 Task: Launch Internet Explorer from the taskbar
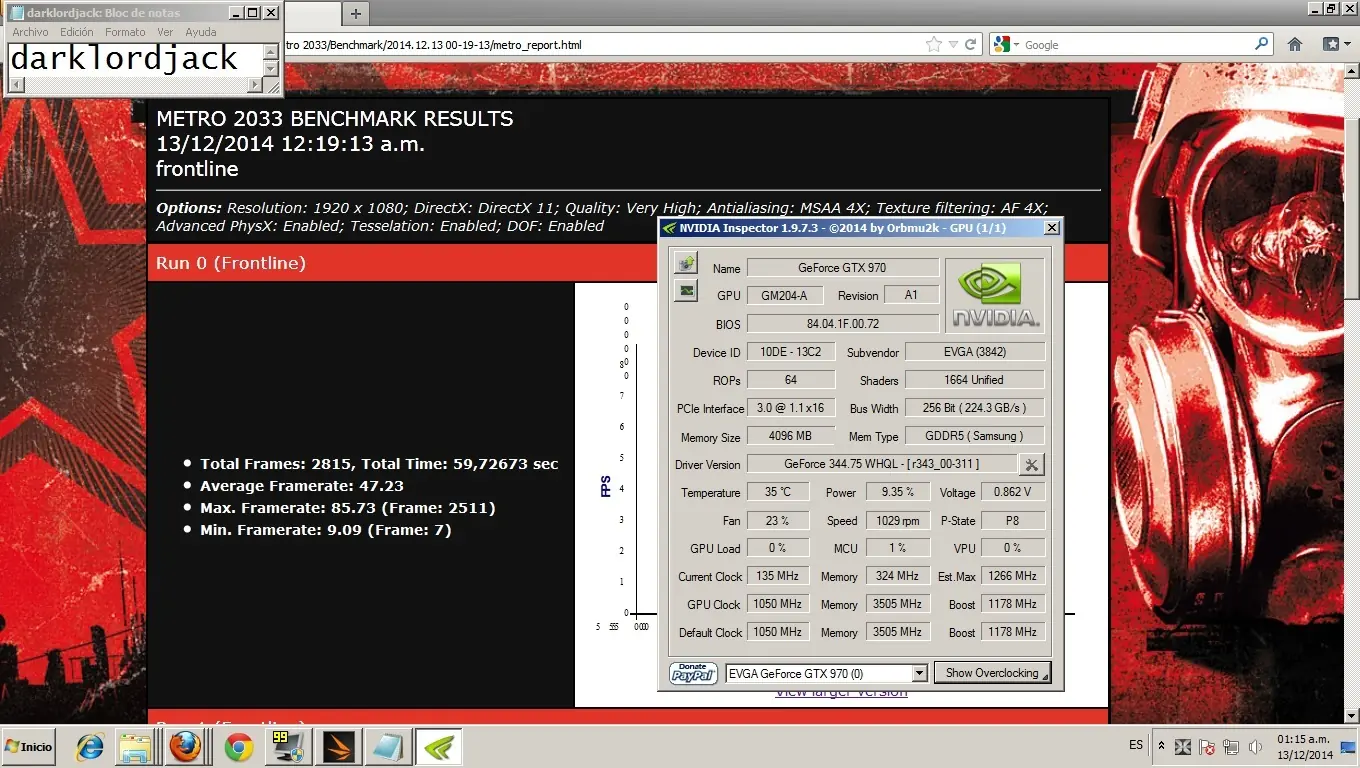90,747
